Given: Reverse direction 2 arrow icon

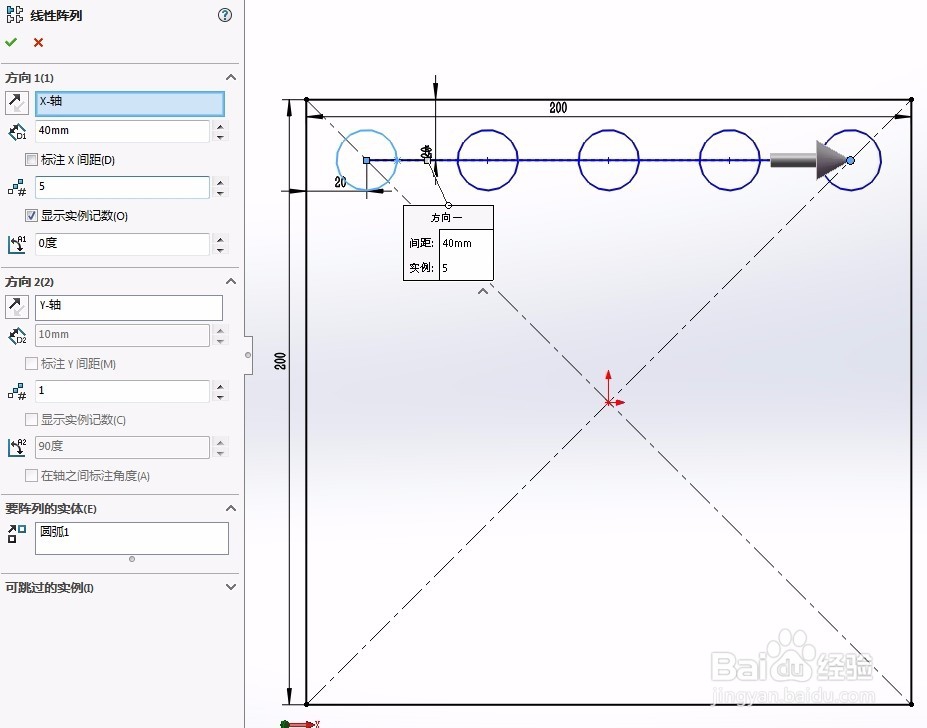Looking at the screenshot, I should [x=17, y=307].
